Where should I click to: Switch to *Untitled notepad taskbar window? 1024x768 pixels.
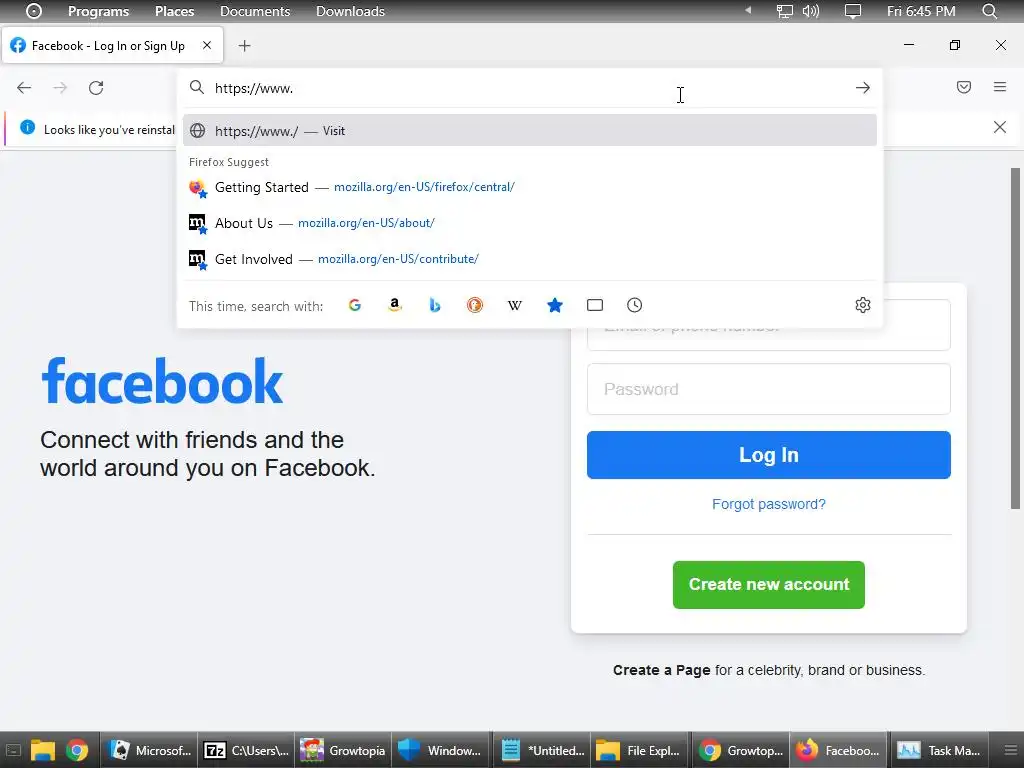542,750
